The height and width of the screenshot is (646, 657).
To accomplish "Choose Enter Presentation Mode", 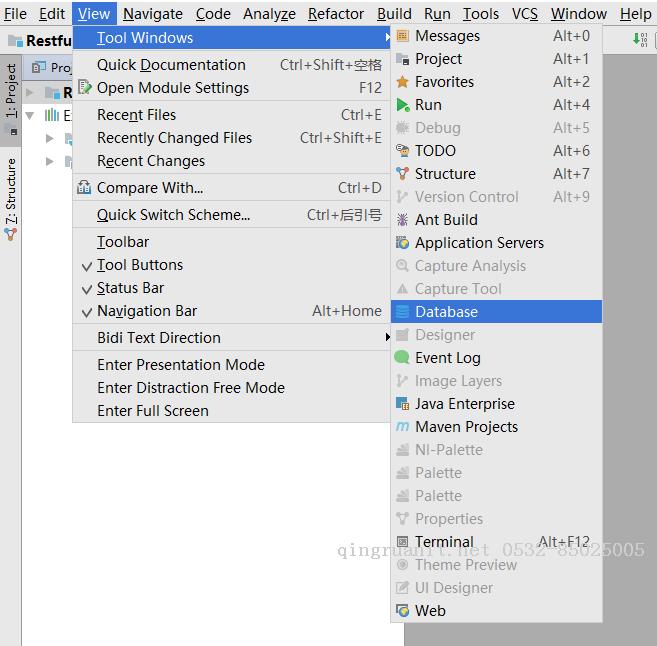I will [231, 365].
